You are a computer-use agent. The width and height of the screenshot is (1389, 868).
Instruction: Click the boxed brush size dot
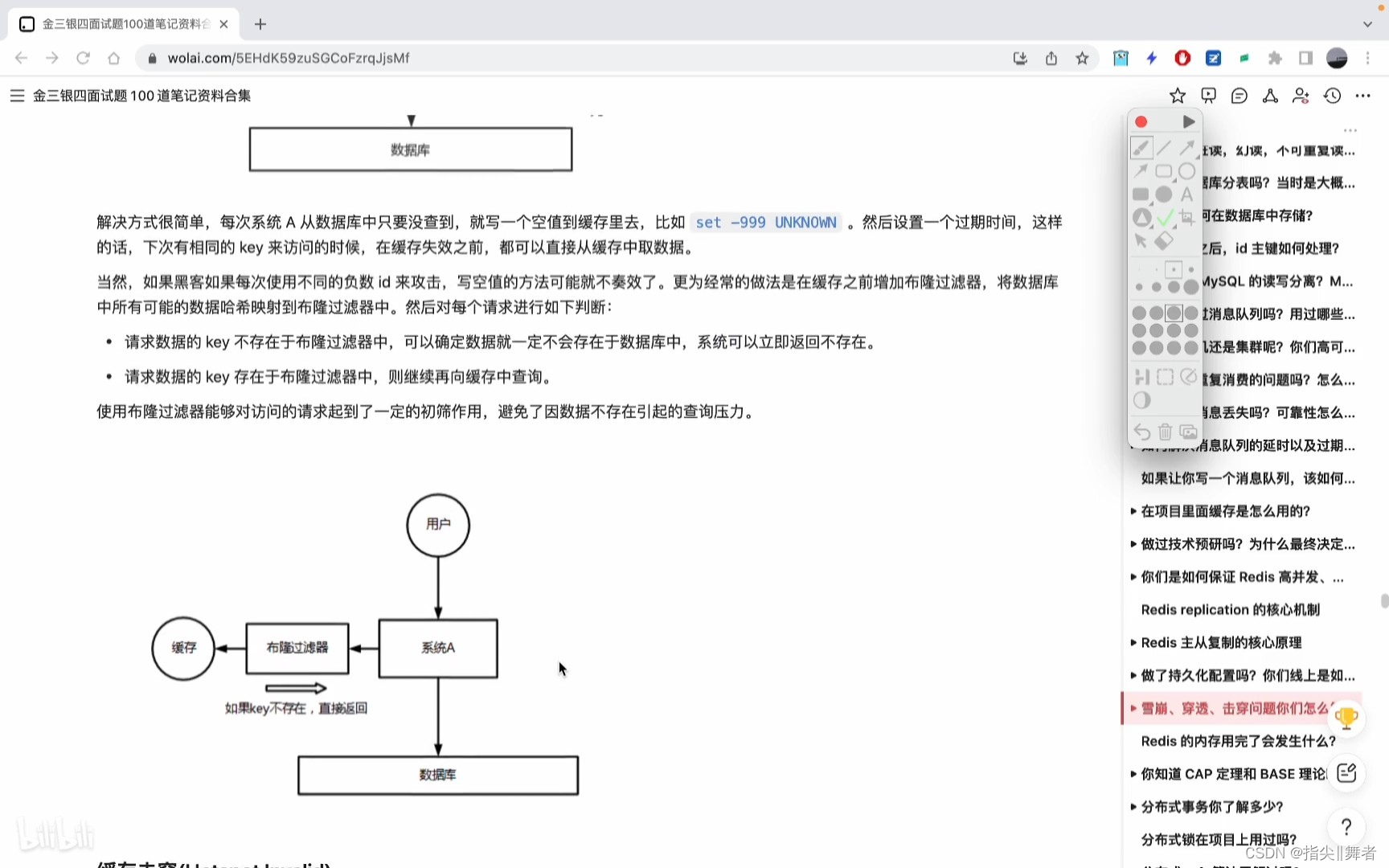tap(1174, 269)
